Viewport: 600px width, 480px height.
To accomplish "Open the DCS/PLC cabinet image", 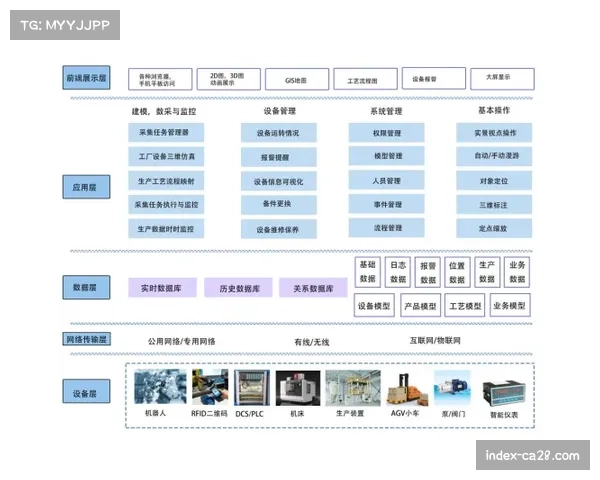I will [252, 387].
